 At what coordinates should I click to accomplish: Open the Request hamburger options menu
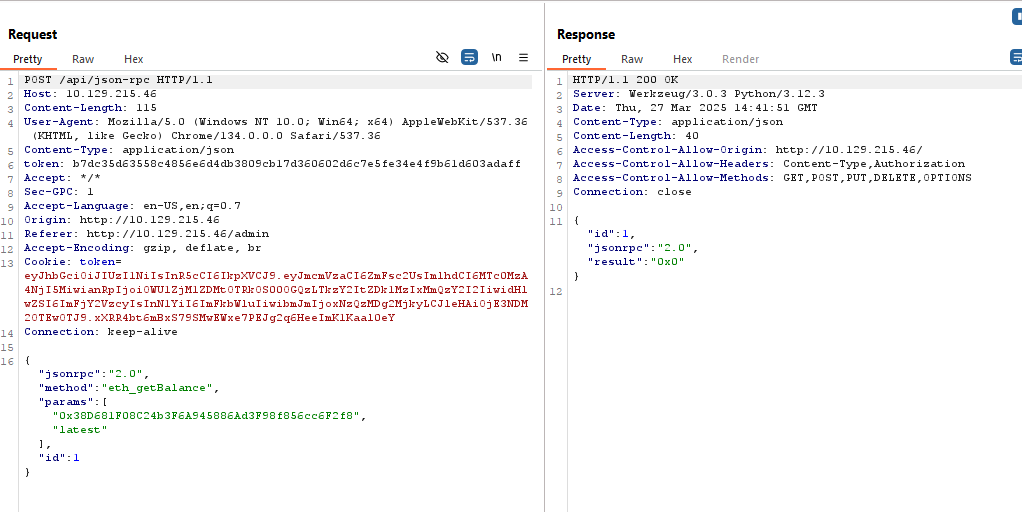click(x=523, y=58)
